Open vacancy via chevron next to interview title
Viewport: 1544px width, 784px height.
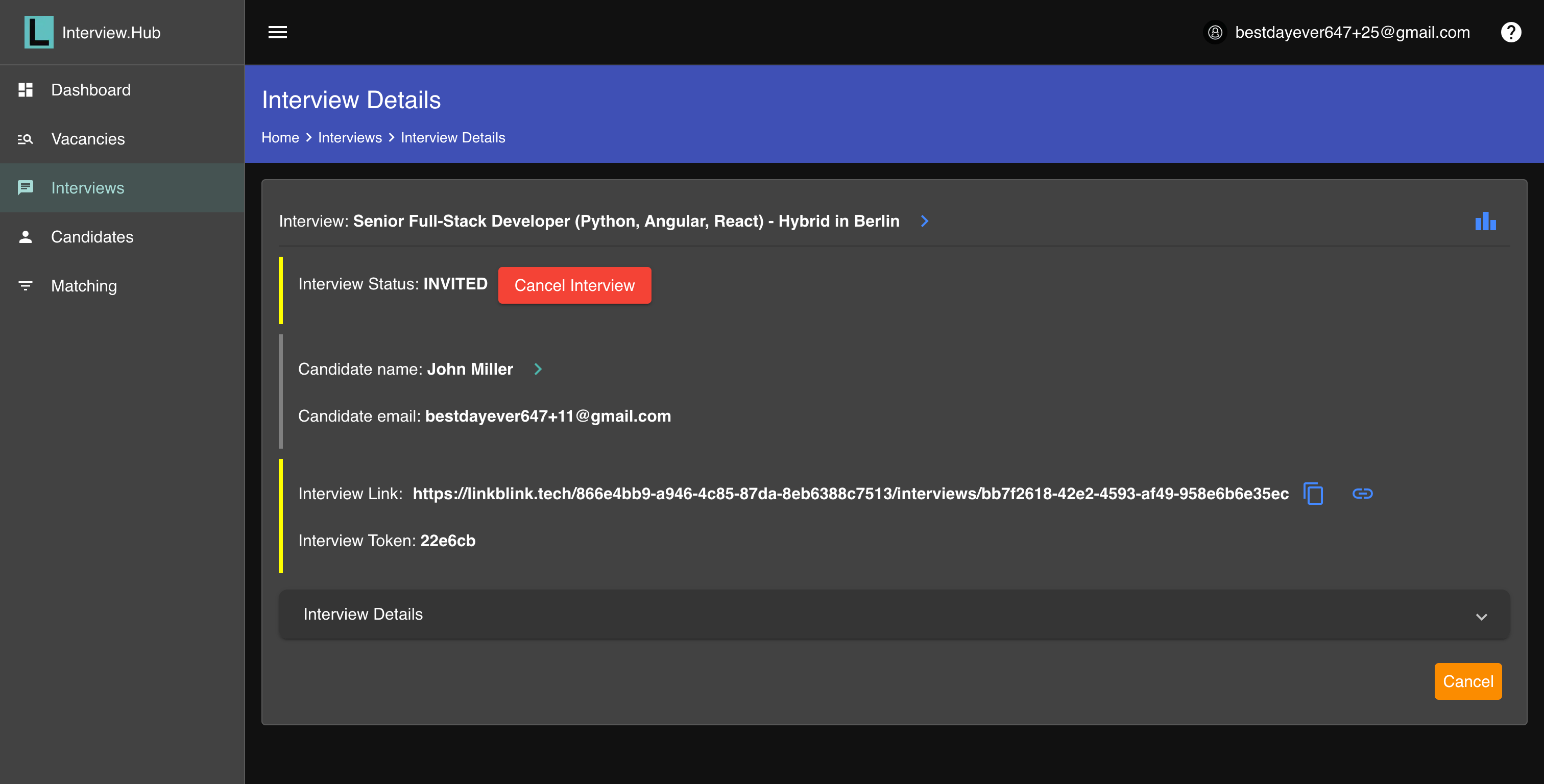point(924,221)
